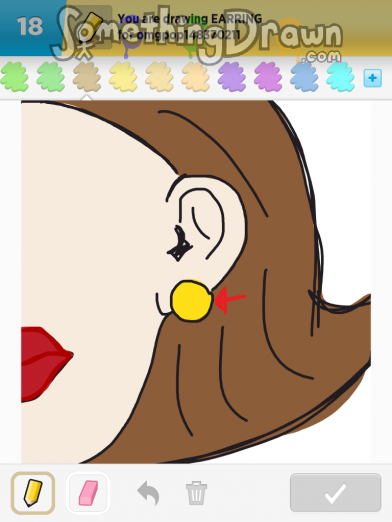Pick the soft blue swatch

coord(304,77)
